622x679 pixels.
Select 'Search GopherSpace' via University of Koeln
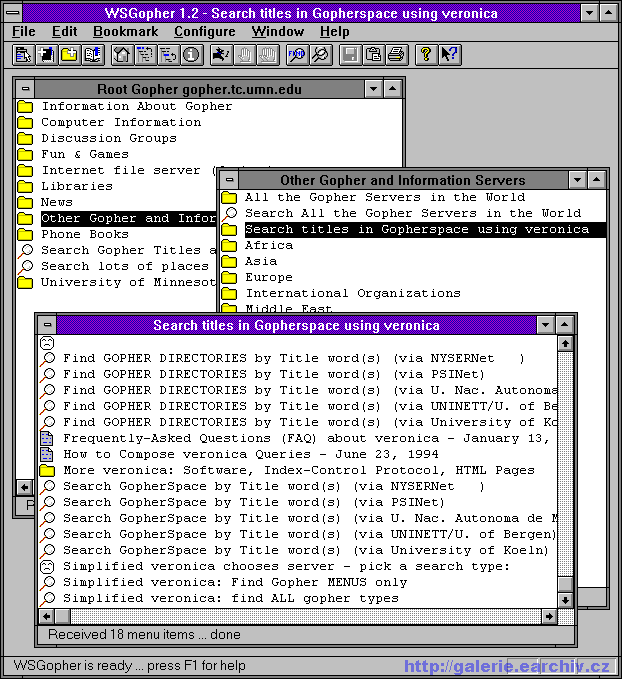(x=306, y=550)
